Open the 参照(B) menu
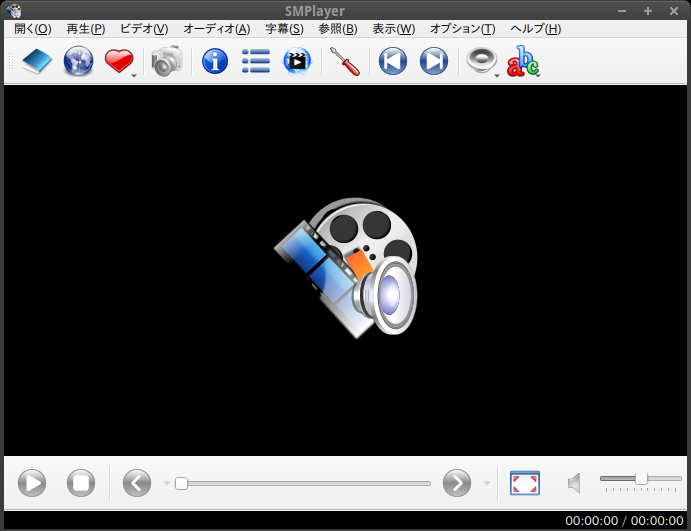The height and width of the screenshot is (531, 691). (338, 29)
